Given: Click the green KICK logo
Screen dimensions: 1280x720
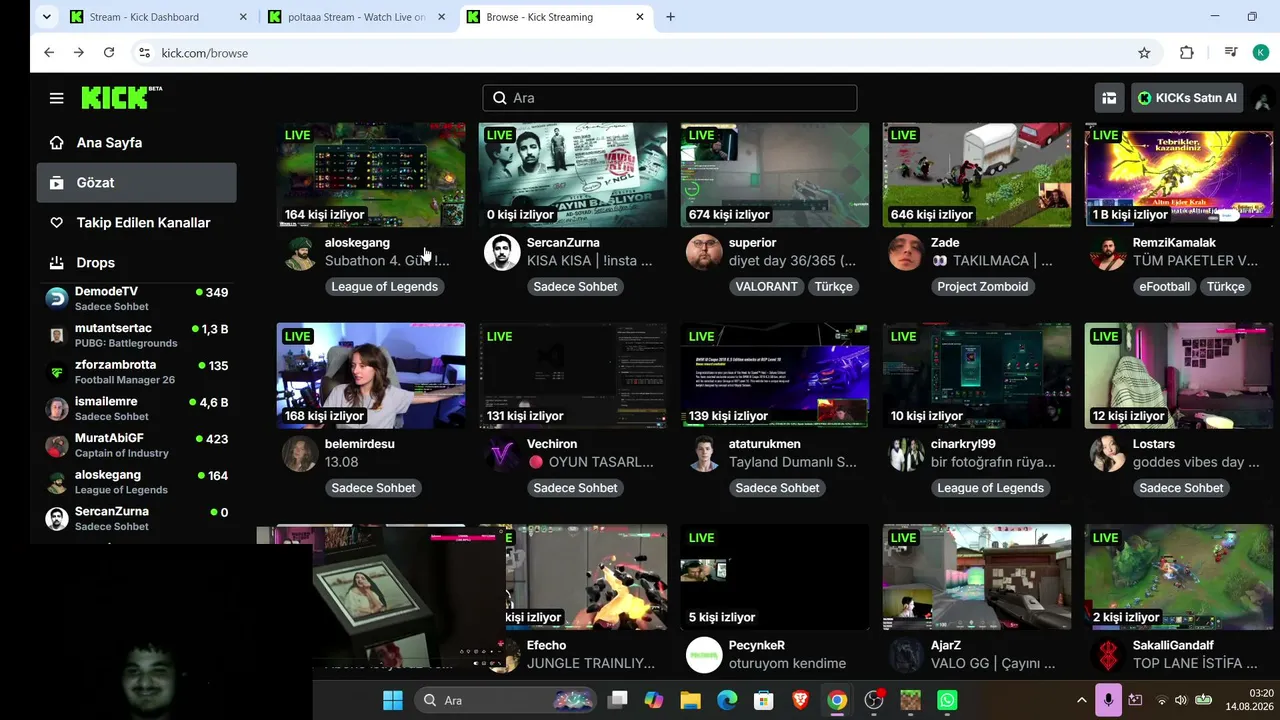Looking at the screenshot, I should (121, 97).
